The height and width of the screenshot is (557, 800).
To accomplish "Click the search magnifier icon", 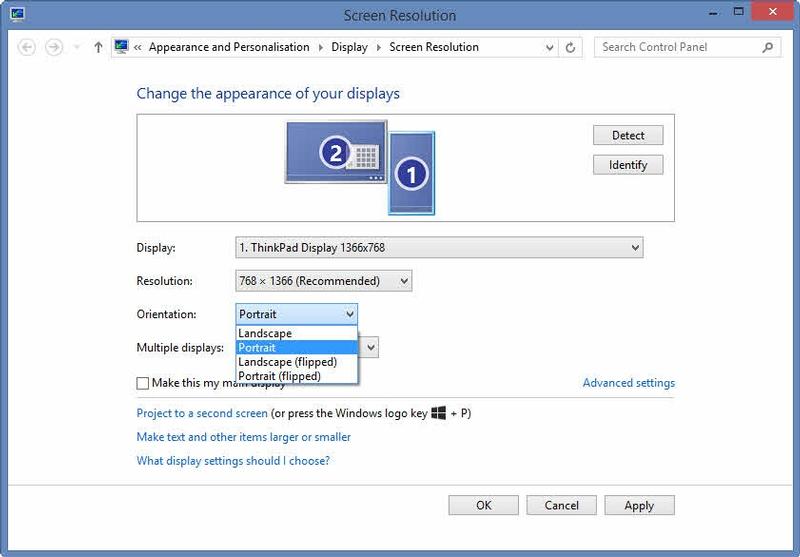I will (x=768, y=47).
